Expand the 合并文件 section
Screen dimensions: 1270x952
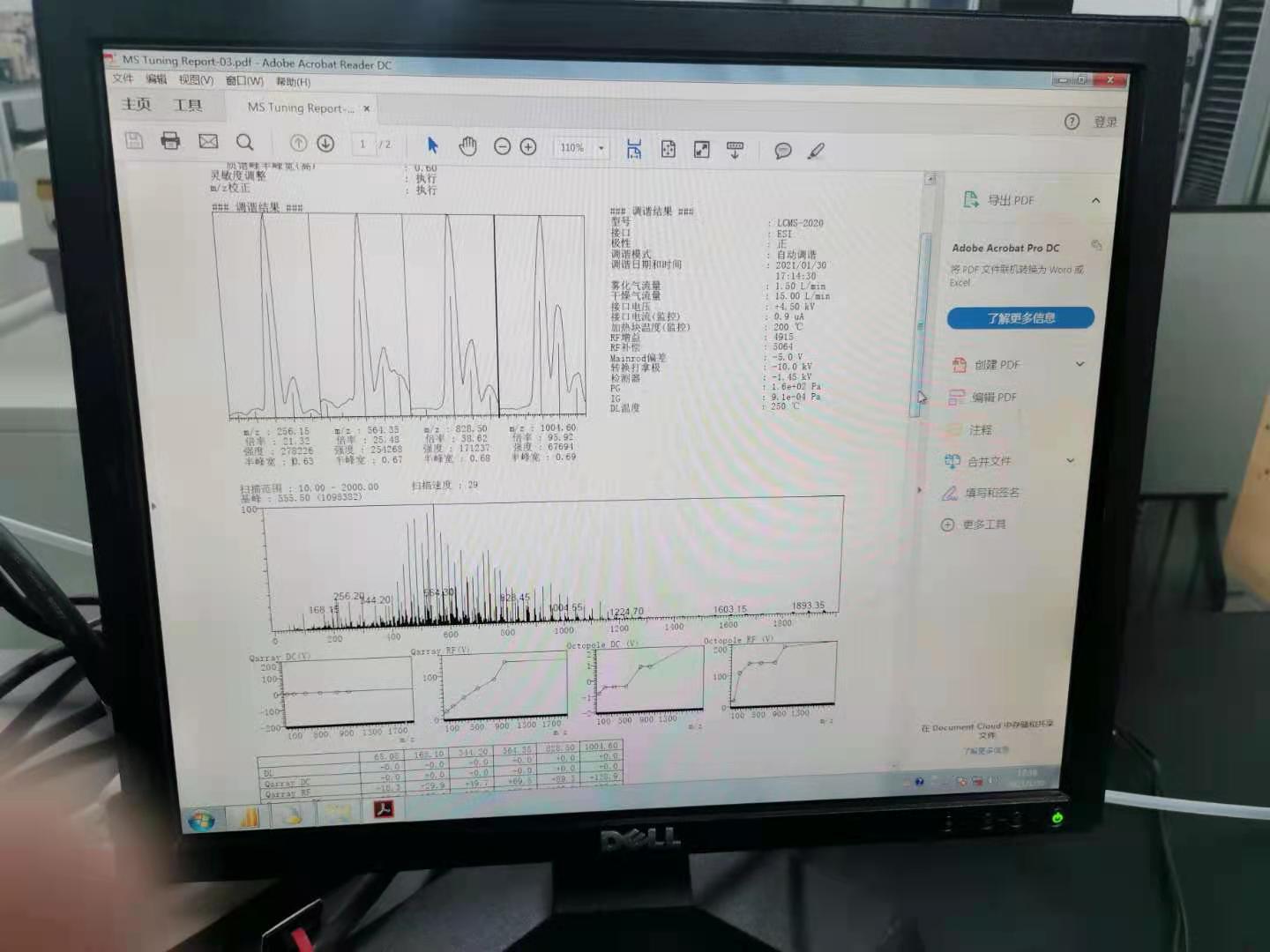[1070, 460]
